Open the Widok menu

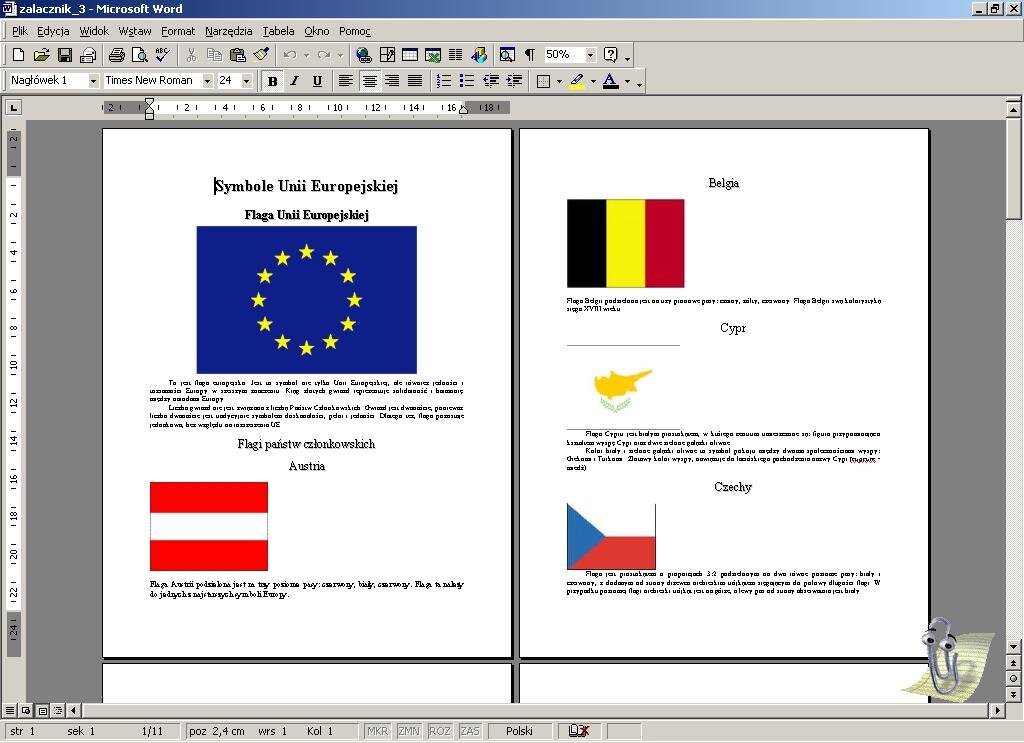[x=94, y=31]
